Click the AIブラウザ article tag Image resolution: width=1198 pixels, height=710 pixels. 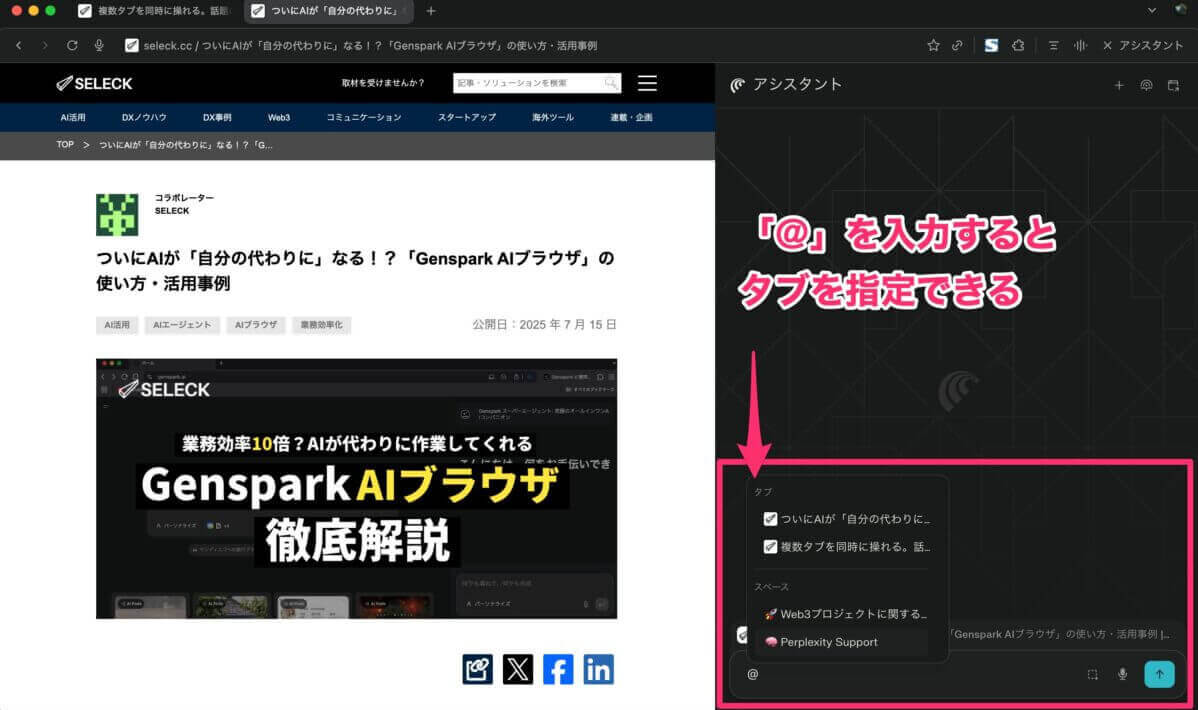coord(256,325)
